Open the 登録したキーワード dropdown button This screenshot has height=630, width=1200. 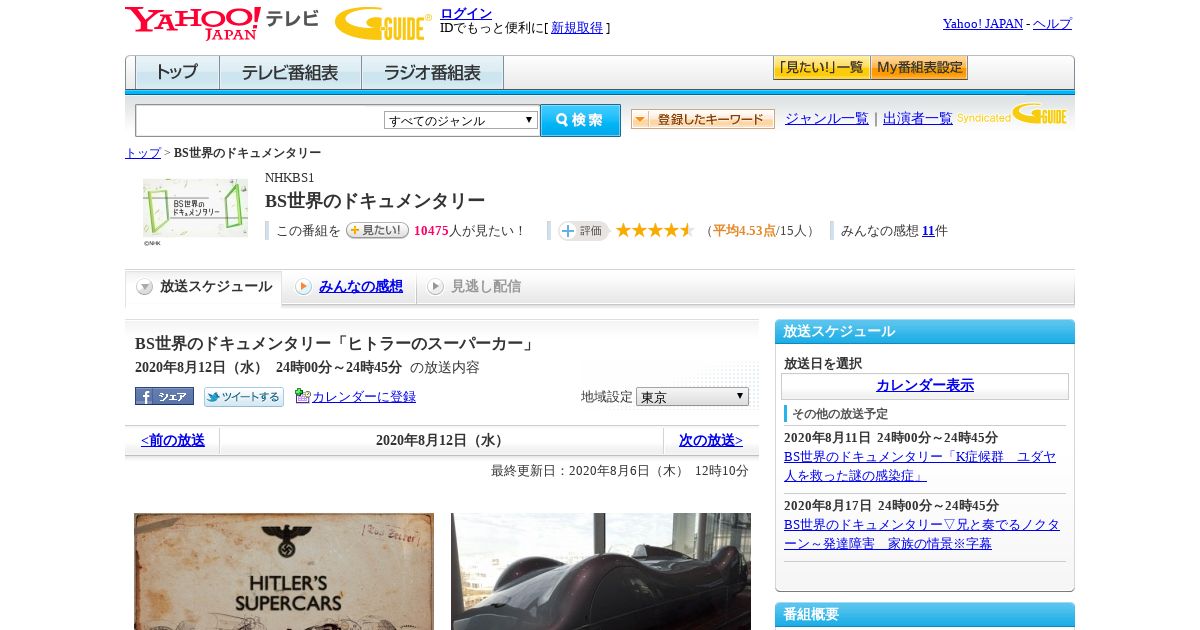[703, 119]
